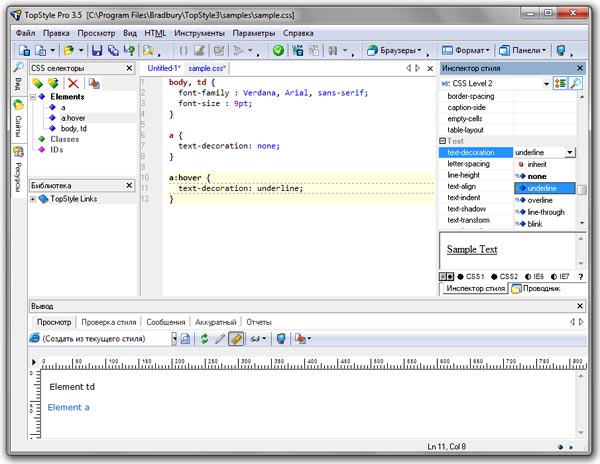Select the IDs node in selector tree
600x464 pixels.
pos(57,150)
